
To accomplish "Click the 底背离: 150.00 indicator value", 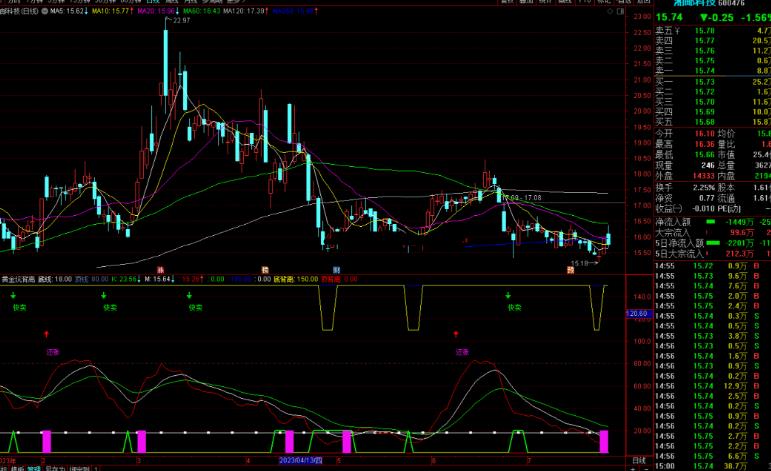I will point(296,279).
